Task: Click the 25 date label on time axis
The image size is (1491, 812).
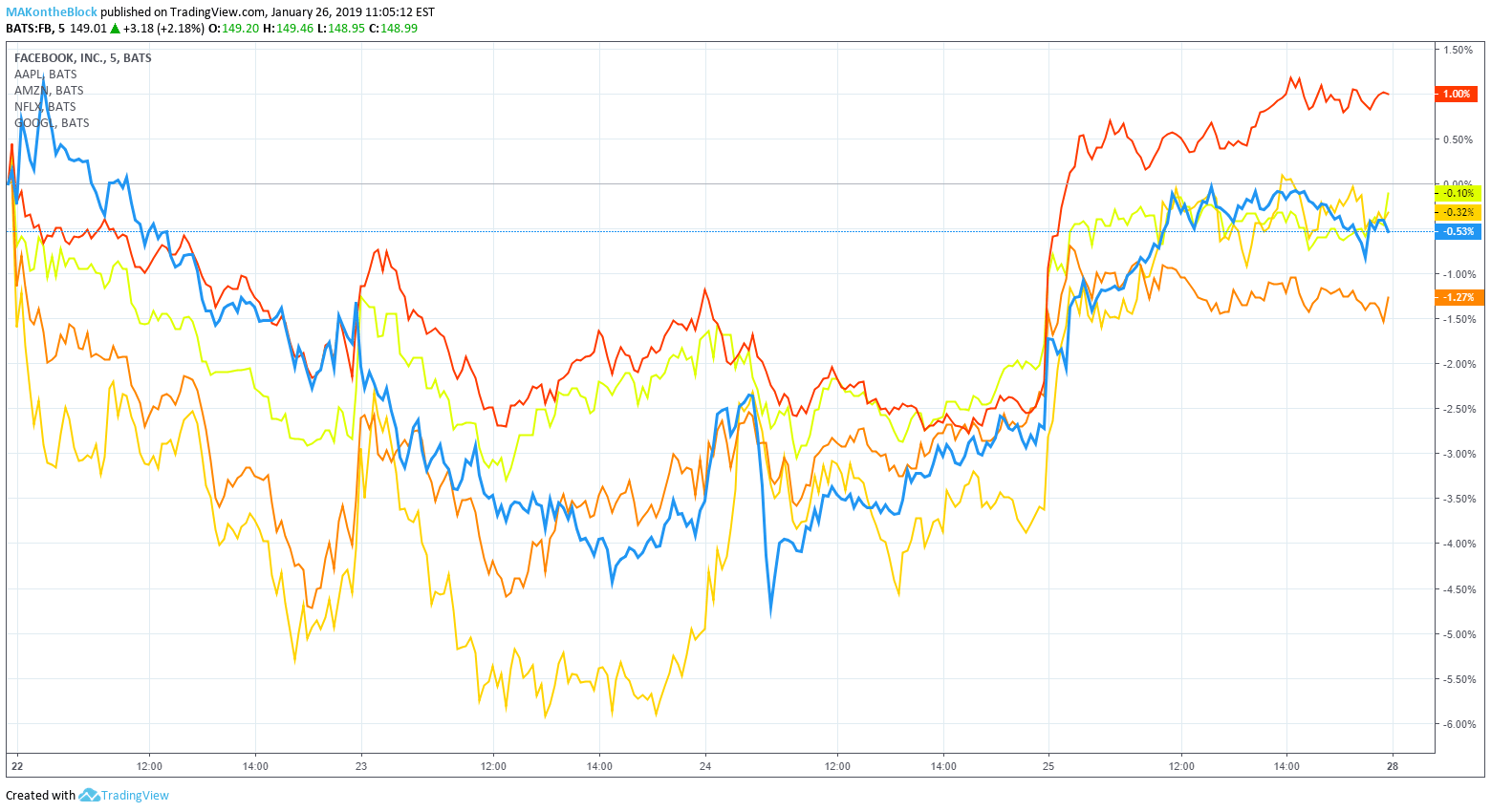Action: [1048, 766]
